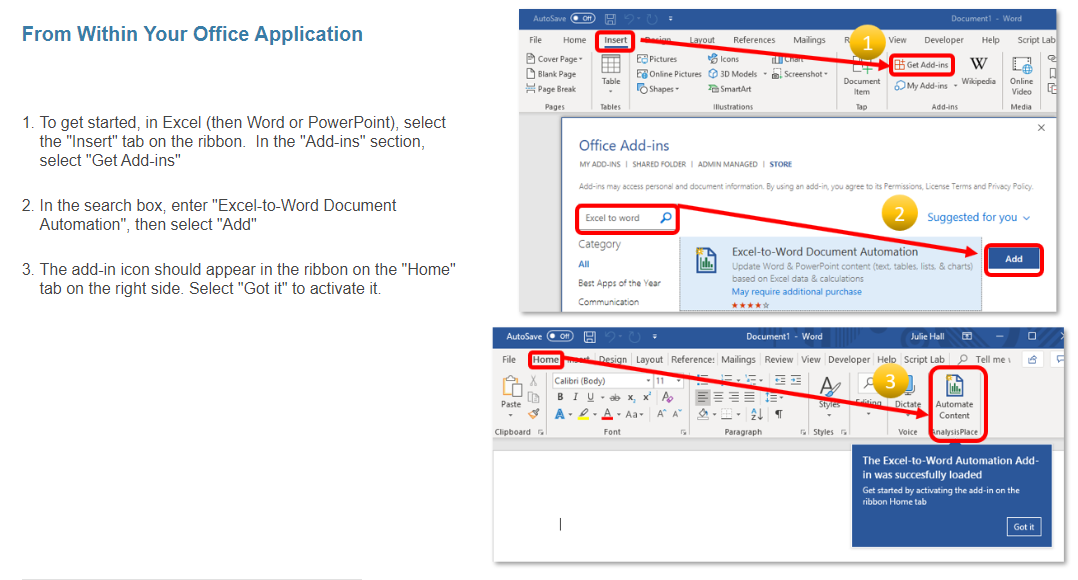Click the red font color button

click(x=607, y=414)
